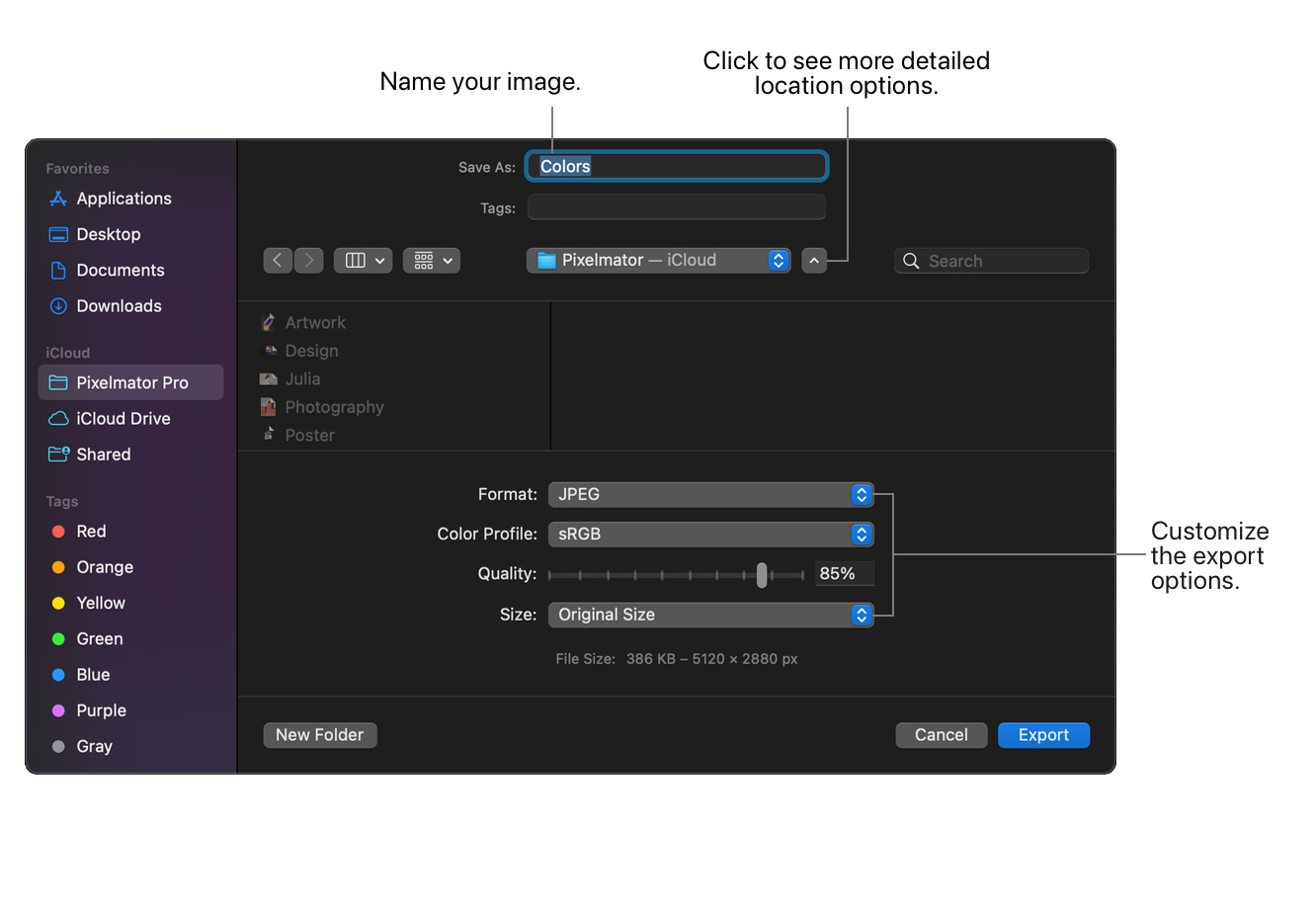Screen dimensions: 1316x913
Task: Expand the Size Original Size dropdown
Action: point(711,615)
